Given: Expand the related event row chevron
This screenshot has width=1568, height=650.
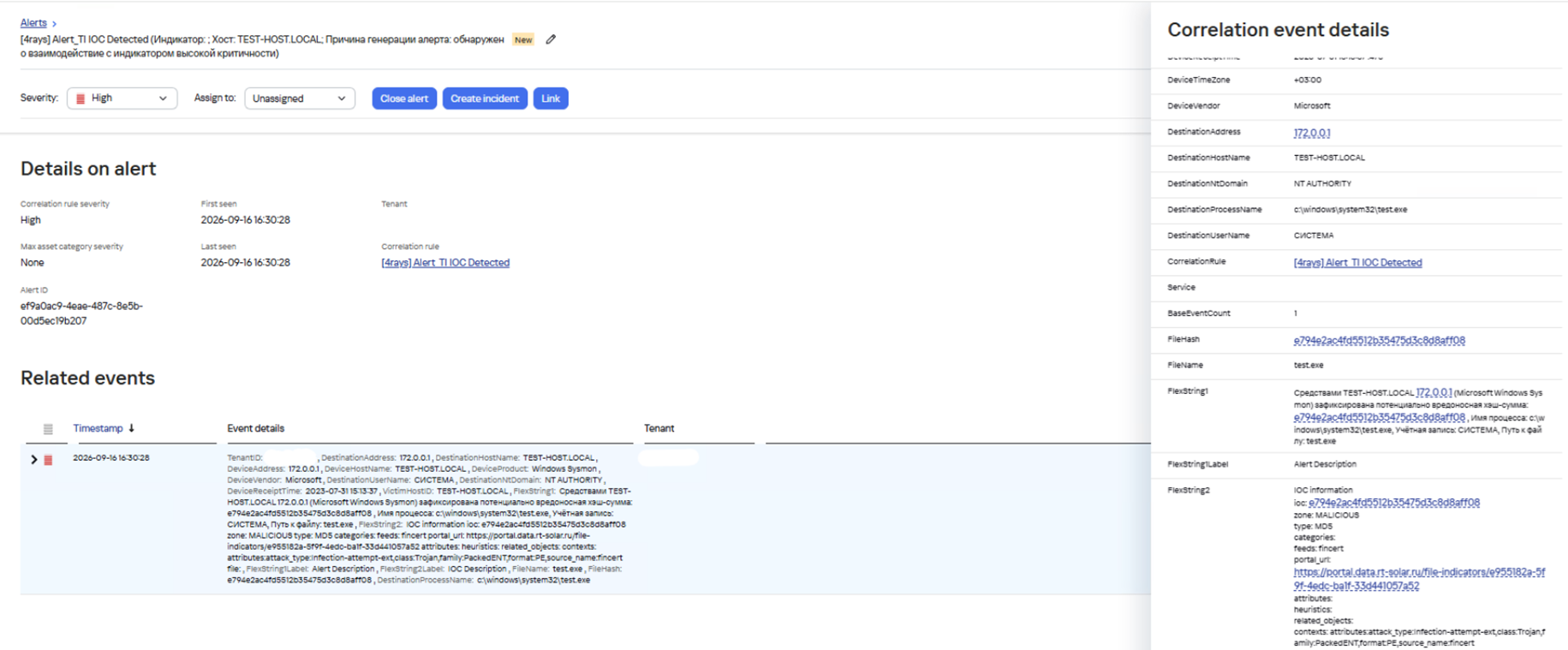Looking at the screenshot, I should [x=33, y=460].
